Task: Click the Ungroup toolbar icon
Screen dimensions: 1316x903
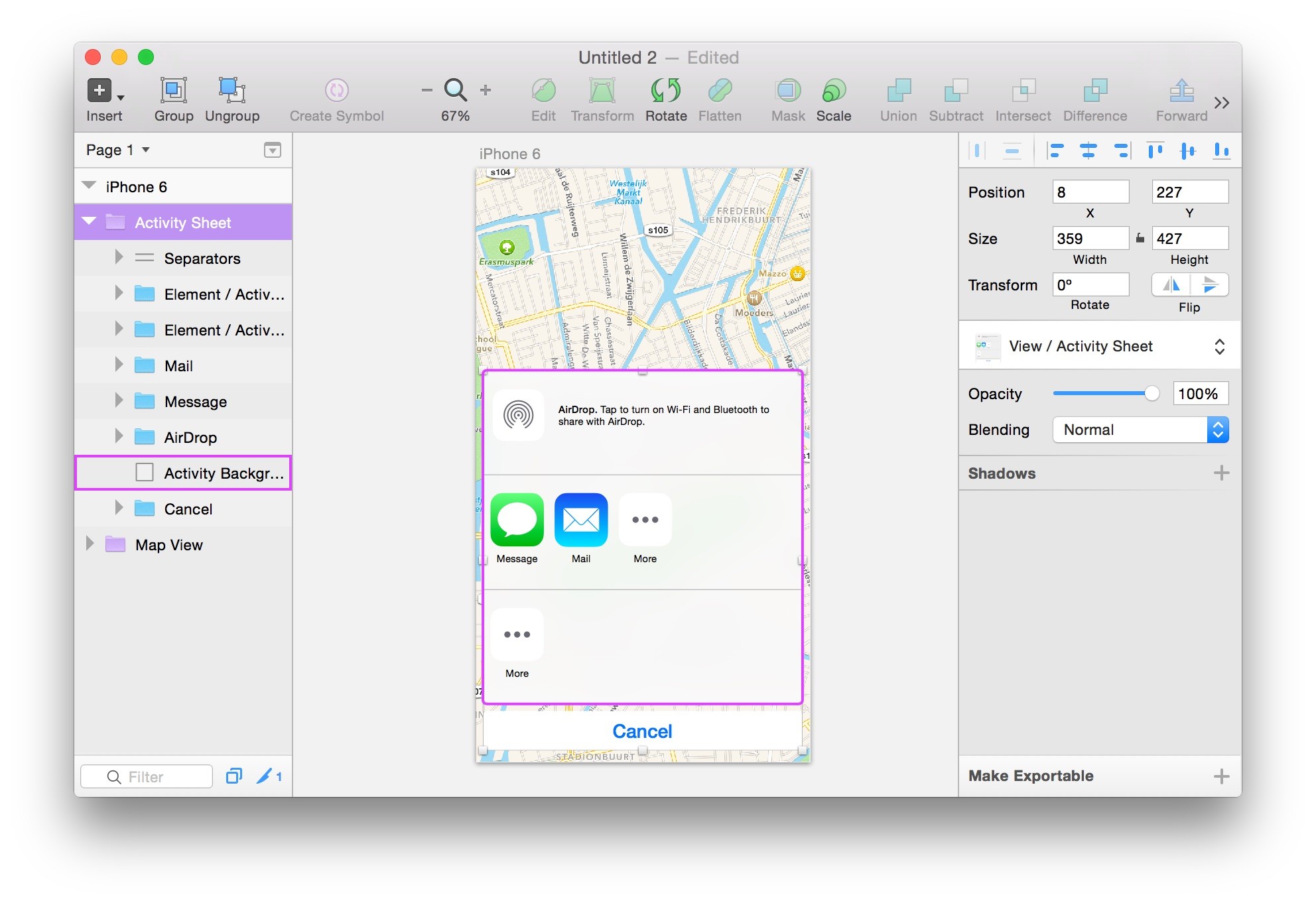Action: [231, 91]
